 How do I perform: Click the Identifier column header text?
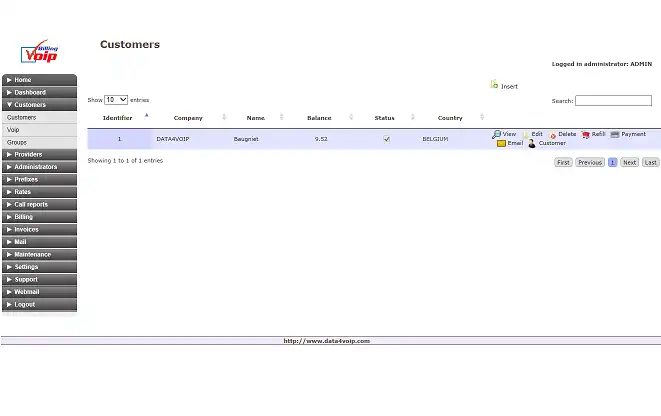pos(118,118)
